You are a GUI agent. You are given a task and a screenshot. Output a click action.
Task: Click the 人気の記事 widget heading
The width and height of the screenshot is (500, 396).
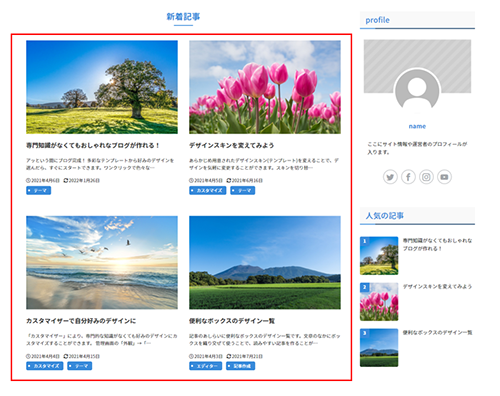click(x=385, y=216)
